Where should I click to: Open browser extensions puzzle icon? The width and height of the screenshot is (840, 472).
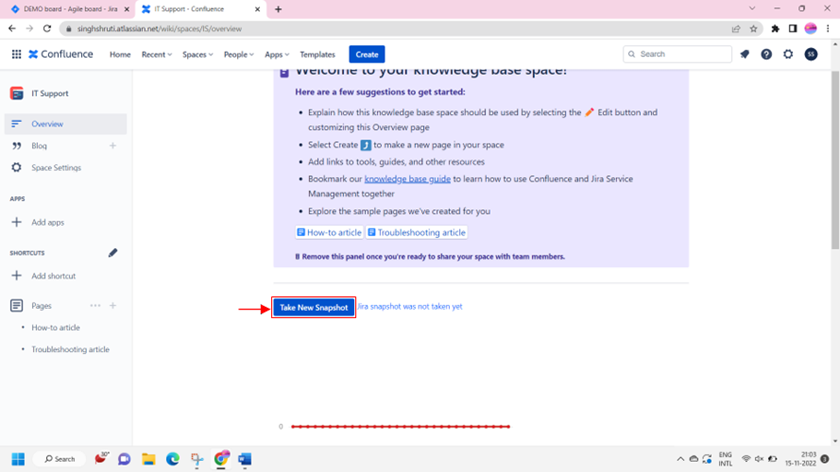pyautogui.click(x=775, y=29)
